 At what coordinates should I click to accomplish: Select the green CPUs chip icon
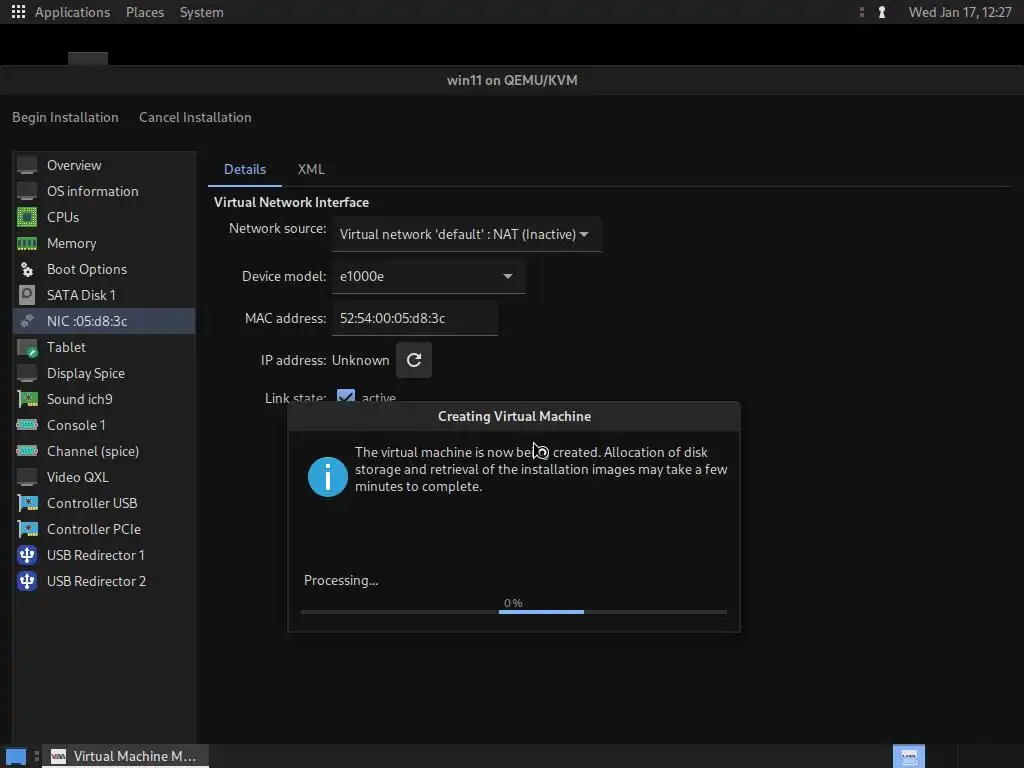[27, 217]
